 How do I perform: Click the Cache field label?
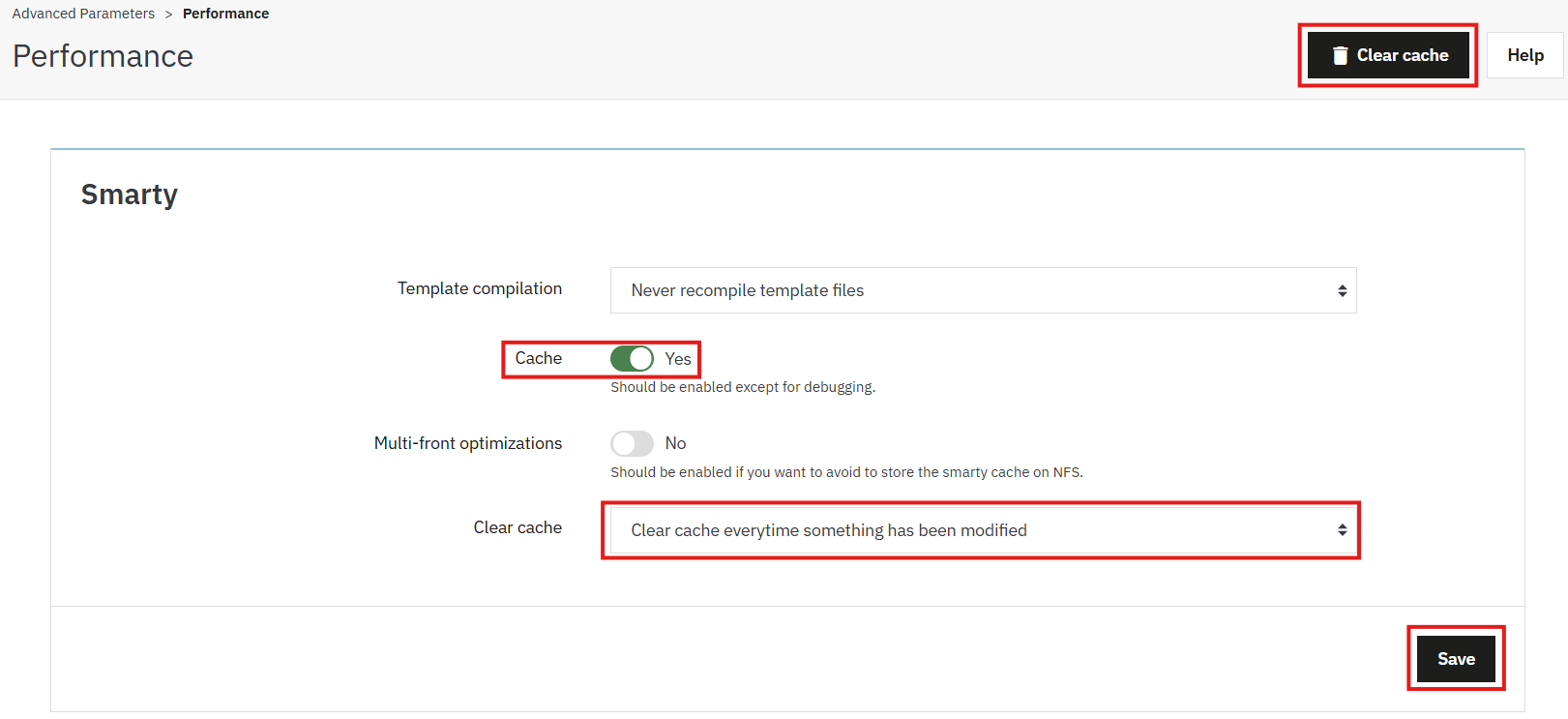[x=538, y=358]
